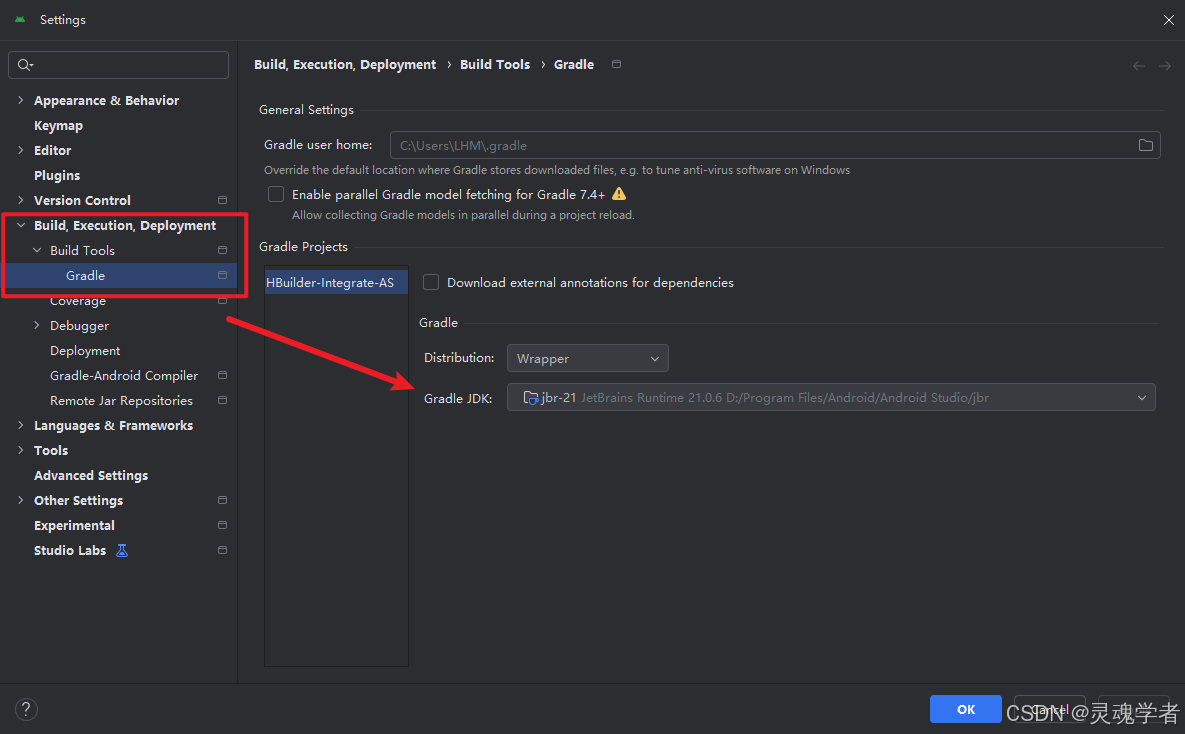Click the project-level marker on Gradle-Android Compiler row
The image size is (1185, 734).
(222, 376)
